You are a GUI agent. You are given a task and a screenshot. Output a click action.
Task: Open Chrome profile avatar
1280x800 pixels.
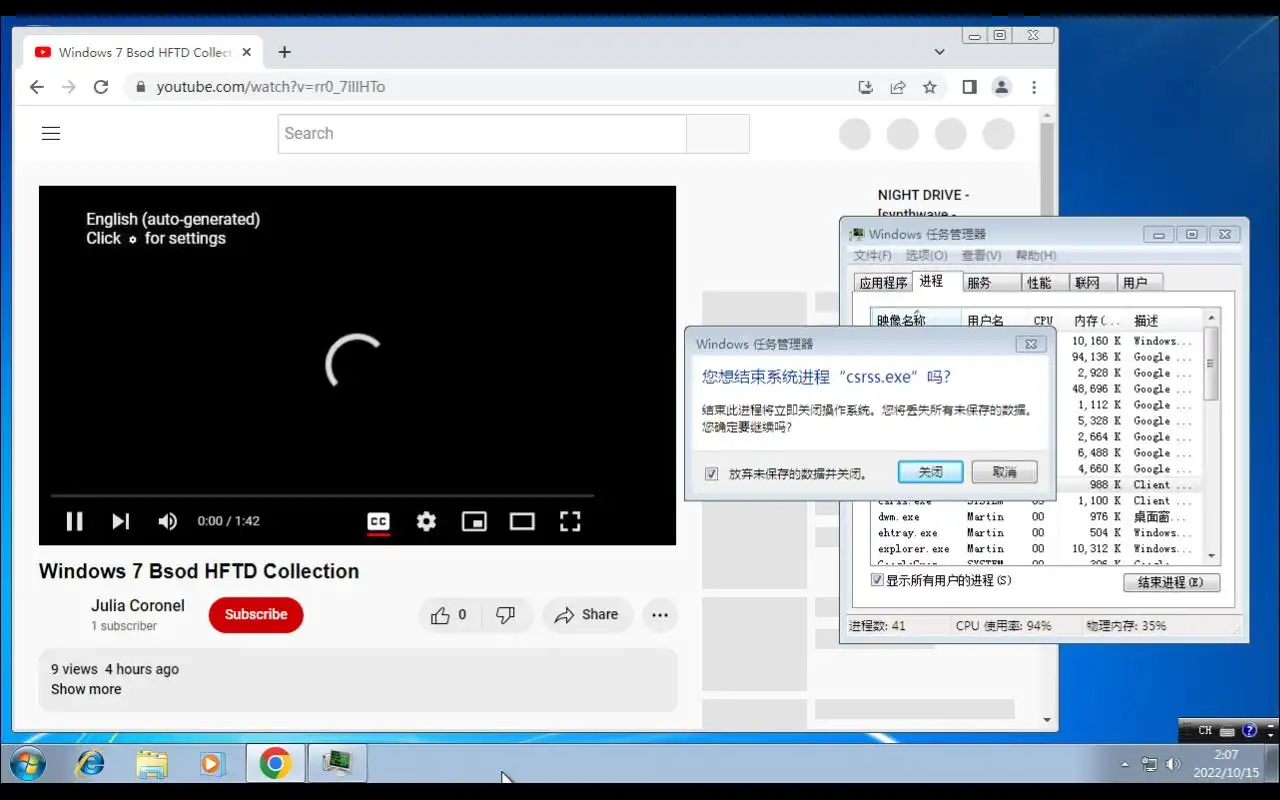(1001, 87)
